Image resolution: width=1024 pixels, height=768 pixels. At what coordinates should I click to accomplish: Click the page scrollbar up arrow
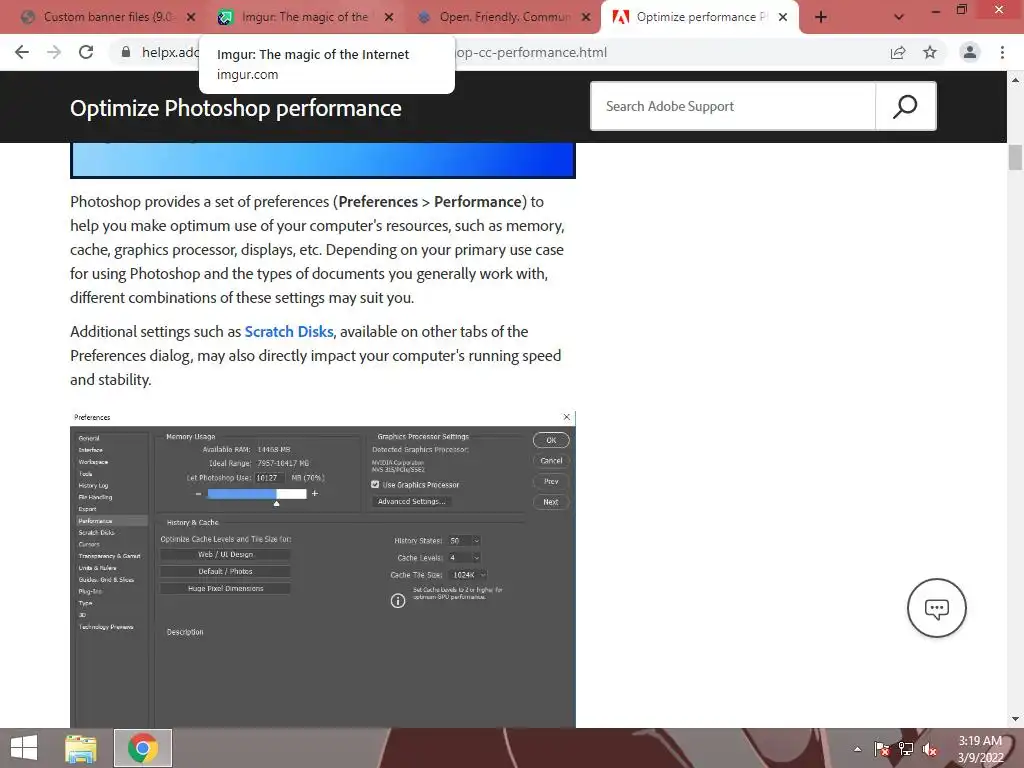[1016, 80]
